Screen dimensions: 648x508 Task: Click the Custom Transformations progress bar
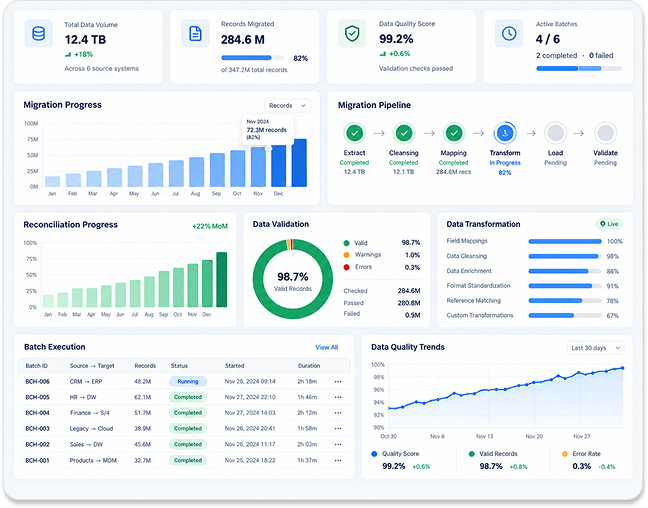point(565,315)
